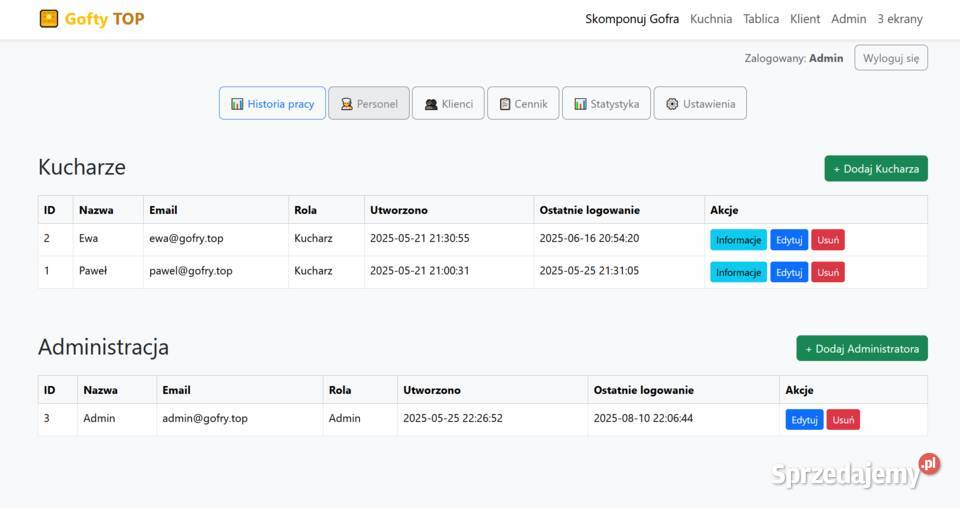The width and height of the screenshot is (960, 508).
Task: Click the date 2025-05-21 21:30:55
Action: coord(419,239)
